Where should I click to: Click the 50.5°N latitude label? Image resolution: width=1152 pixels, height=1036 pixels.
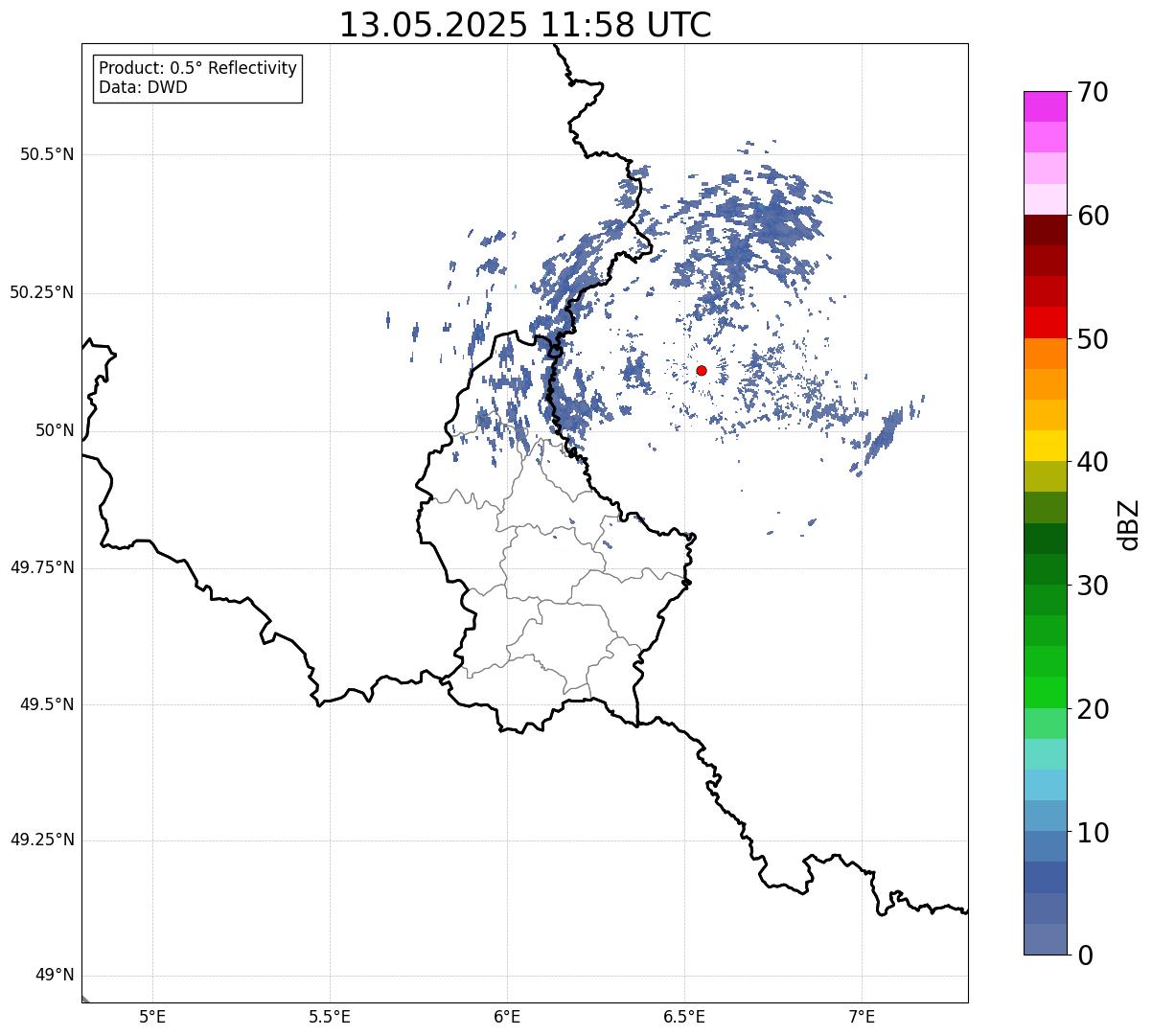[47, 154]
